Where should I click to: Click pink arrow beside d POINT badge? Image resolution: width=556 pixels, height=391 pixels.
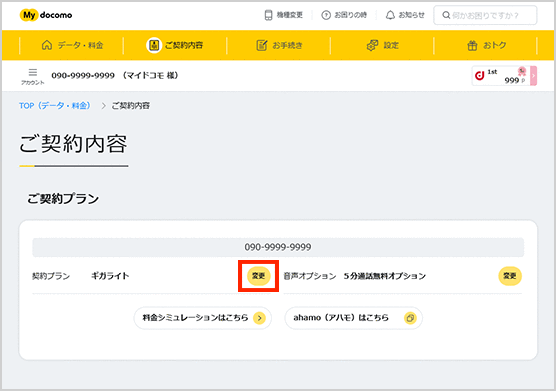pos(533,76)
